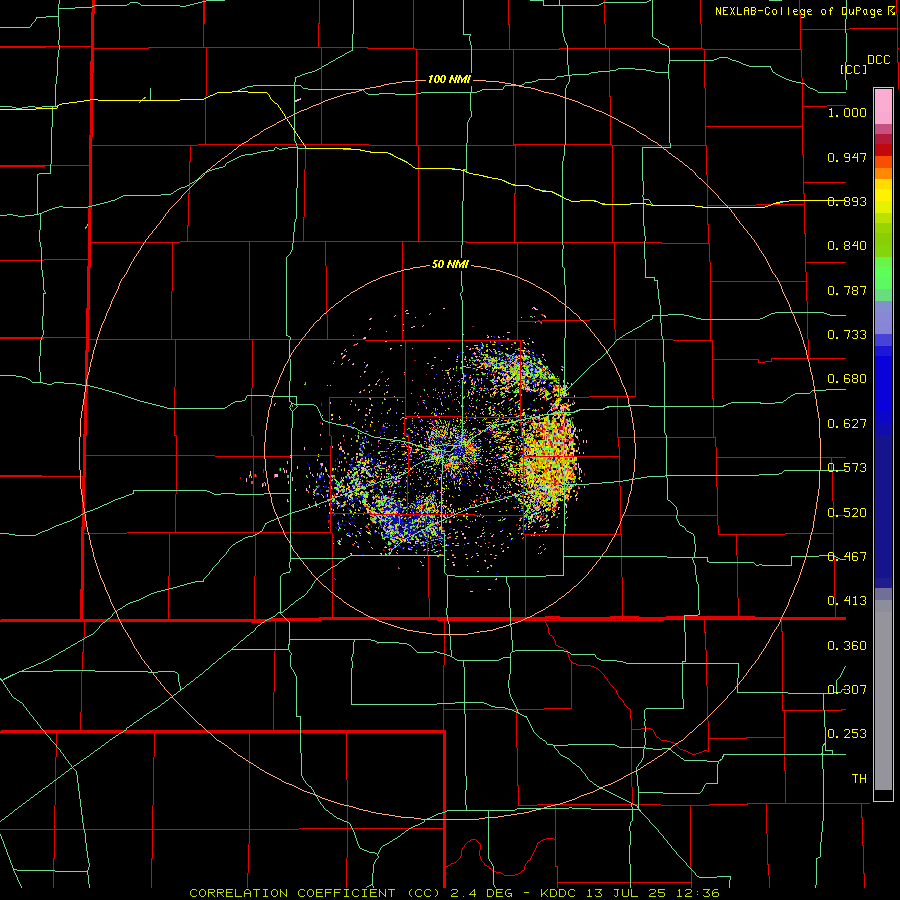The height and width of the screenshot is (900, 900).
Task: Click the 0.733 legend value
Action: [x=847, y=335]
